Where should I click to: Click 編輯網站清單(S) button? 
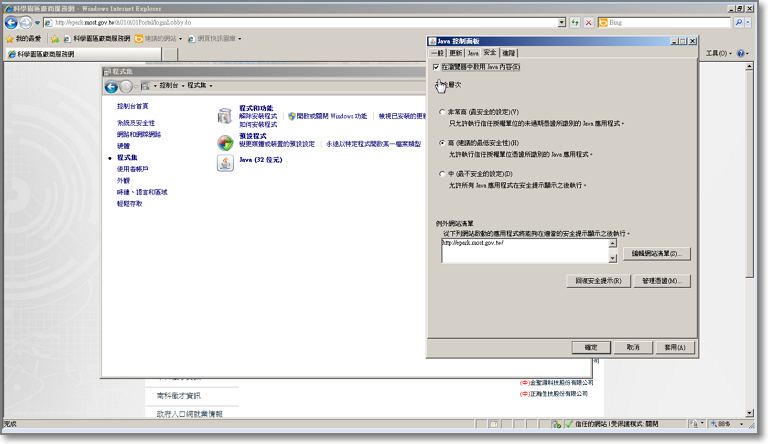(657, 254)
